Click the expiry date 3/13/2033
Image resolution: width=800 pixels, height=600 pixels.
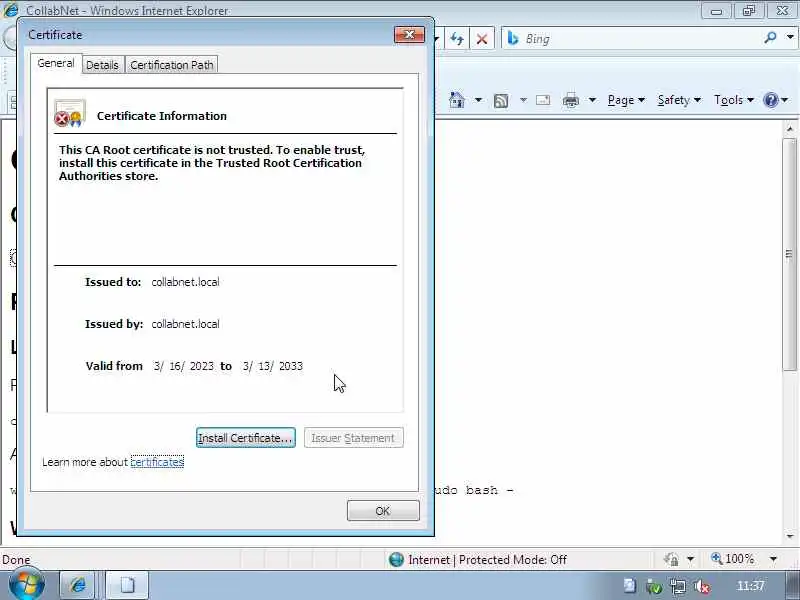tap(273, 366)
